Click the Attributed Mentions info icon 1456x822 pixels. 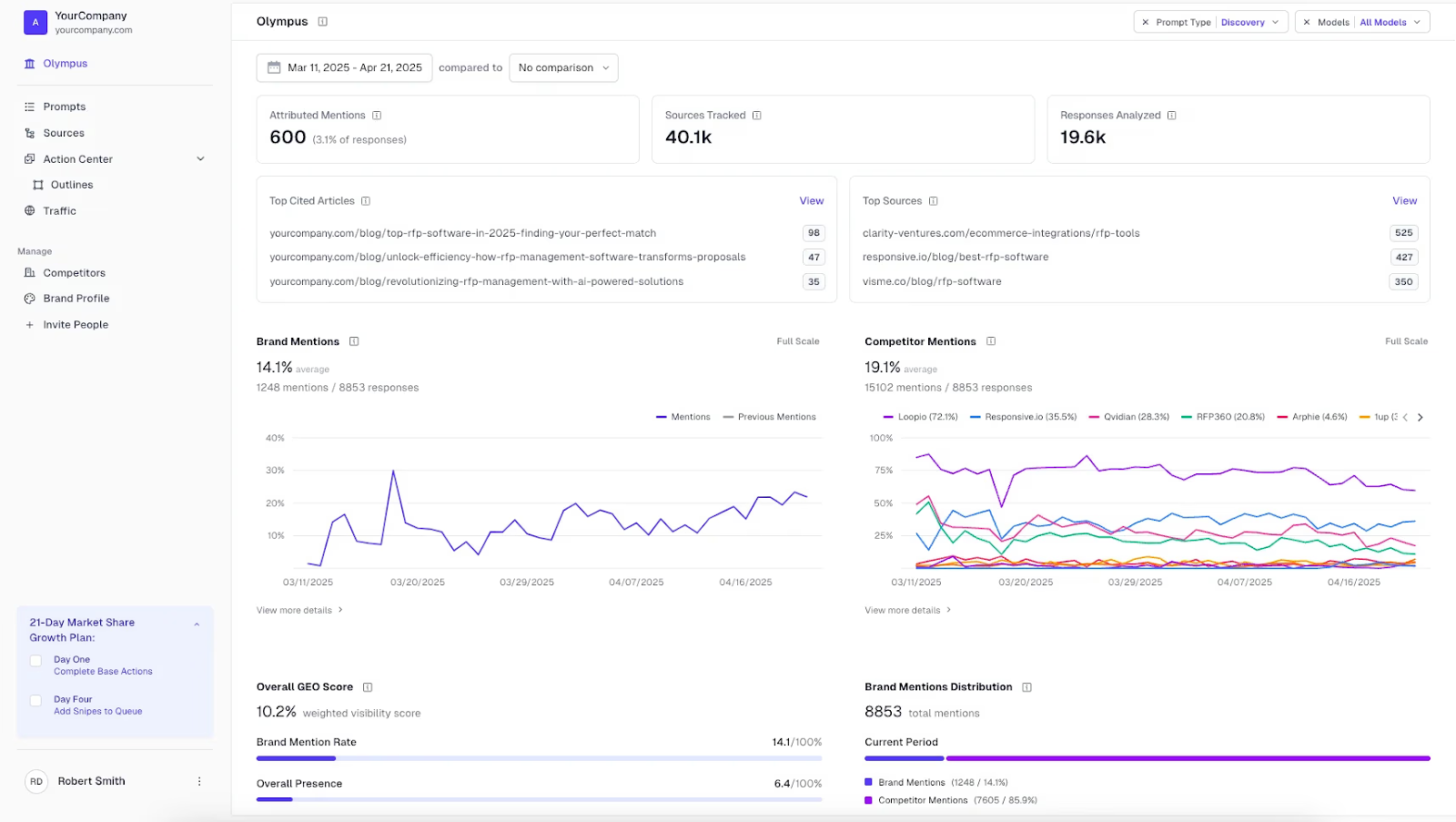379,115
